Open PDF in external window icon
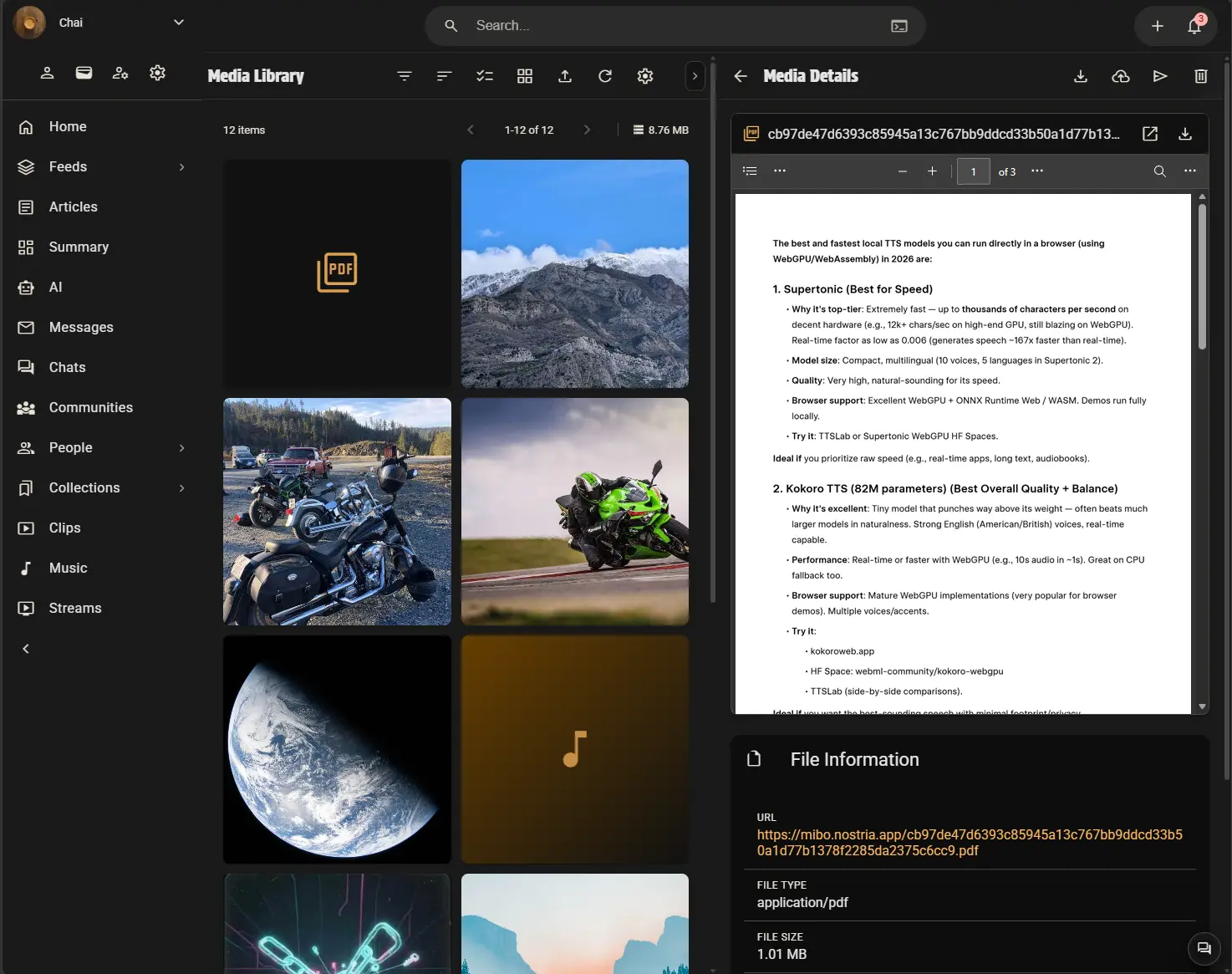Image resolution: width=1232 pixels, height=974 pixels. coord(1150,134)
